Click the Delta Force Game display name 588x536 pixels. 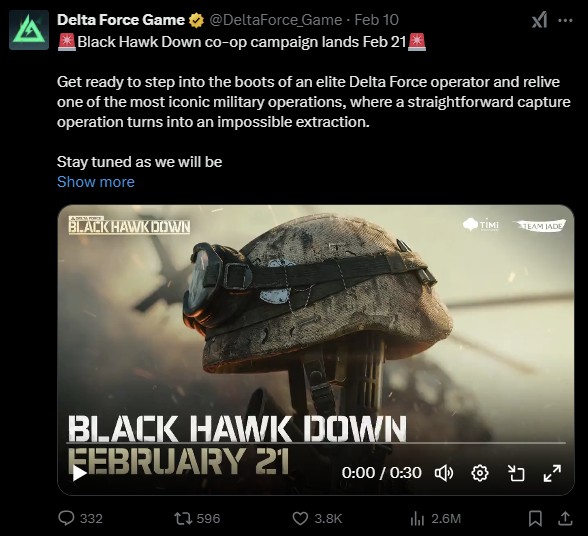click(121, 20)
